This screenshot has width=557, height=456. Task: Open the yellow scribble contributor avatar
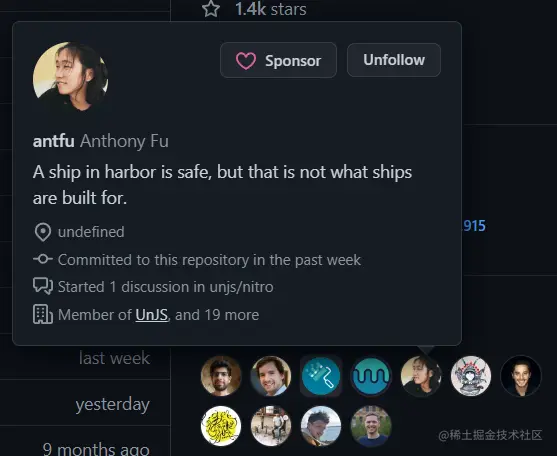point(221,426)
